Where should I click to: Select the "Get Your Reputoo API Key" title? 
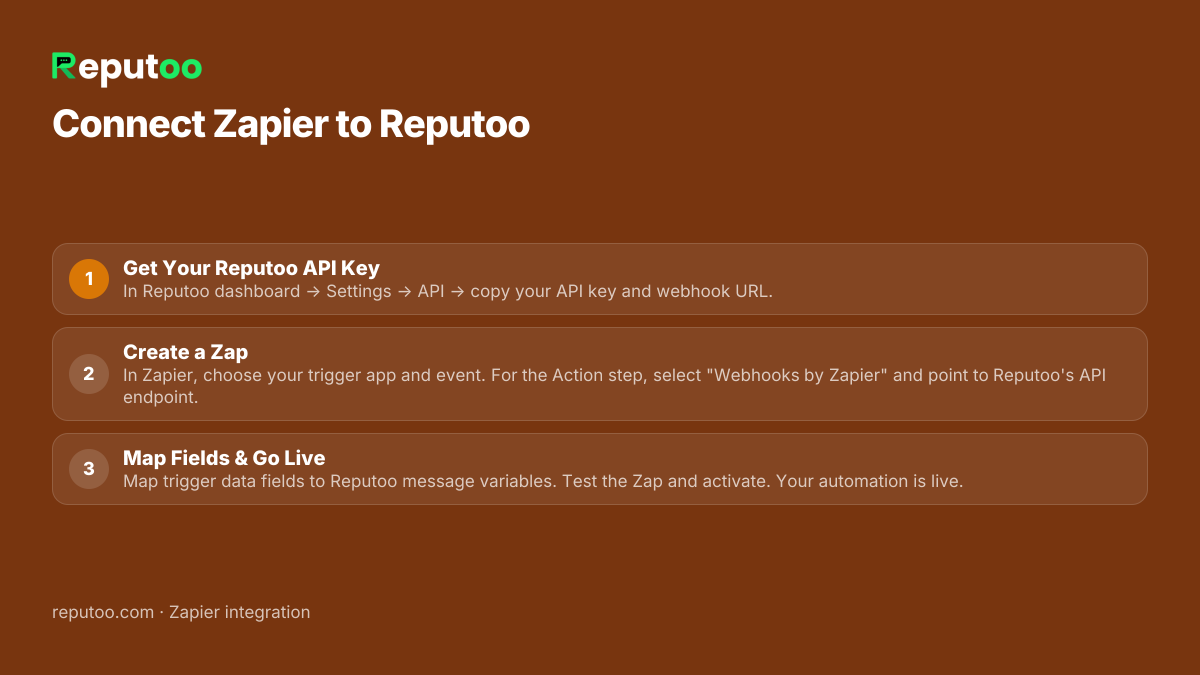pyautogui.click(x=251, y=268)
